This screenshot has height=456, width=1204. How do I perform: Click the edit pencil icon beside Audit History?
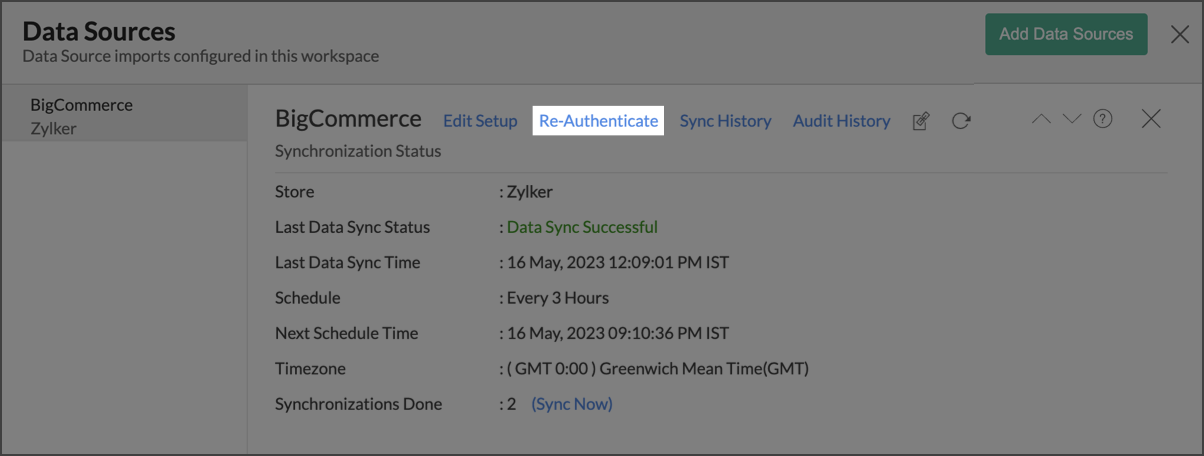(921, 121)
